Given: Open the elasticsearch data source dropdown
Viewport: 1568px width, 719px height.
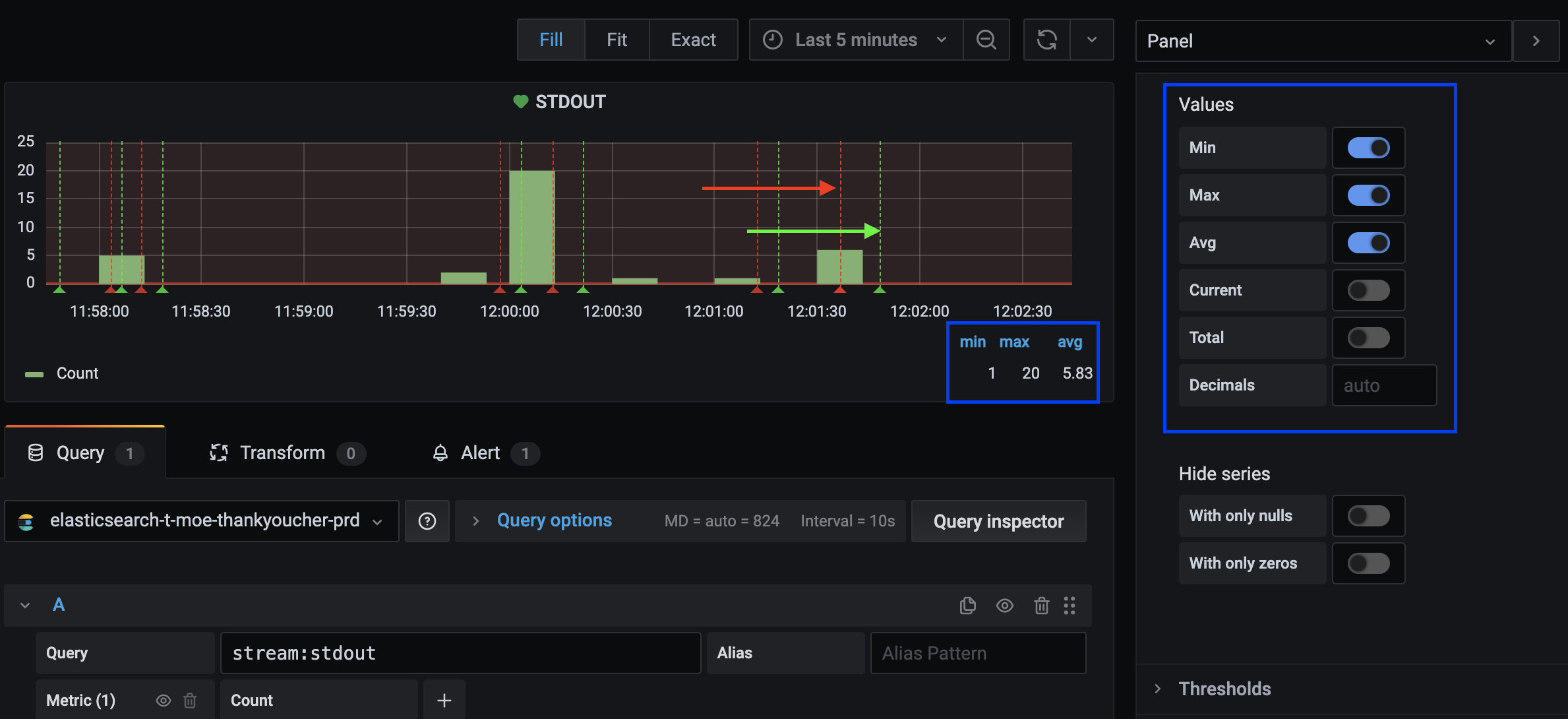Looking at the screenshot, I should pos(202,521).
